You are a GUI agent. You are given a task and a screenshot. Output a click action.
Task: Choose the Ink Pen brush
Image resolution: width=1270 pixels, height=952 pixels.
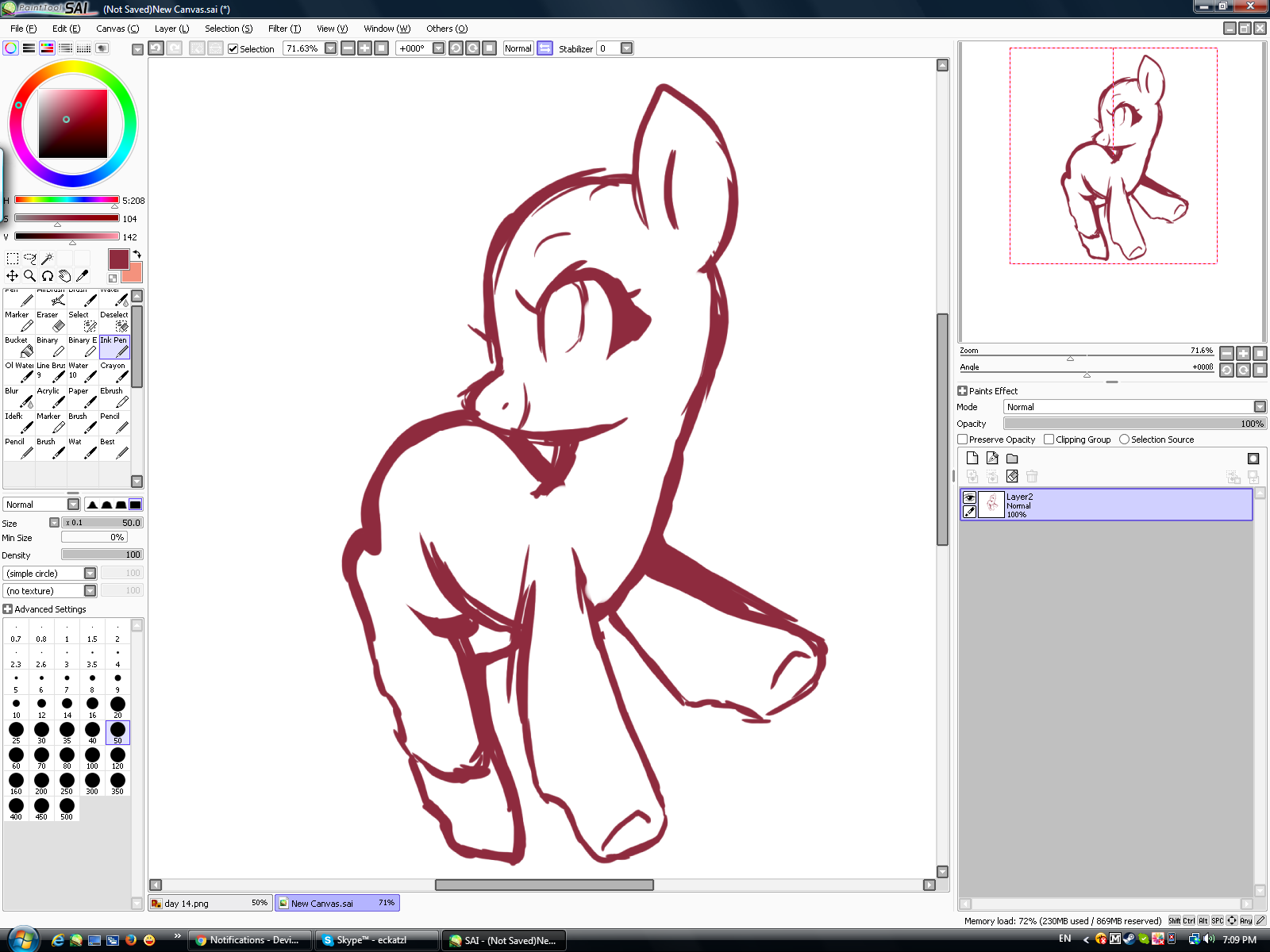click(x=114, y=347)
